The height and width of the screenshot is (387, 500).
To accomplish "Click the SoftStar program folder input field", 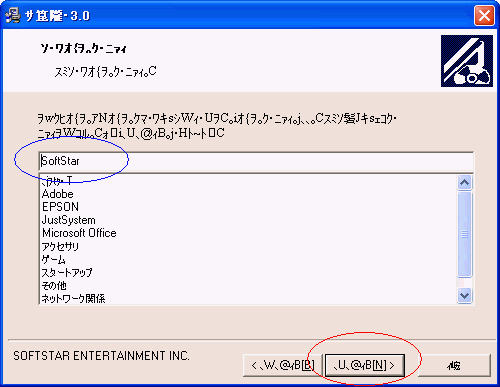I will tap(256, 161).
